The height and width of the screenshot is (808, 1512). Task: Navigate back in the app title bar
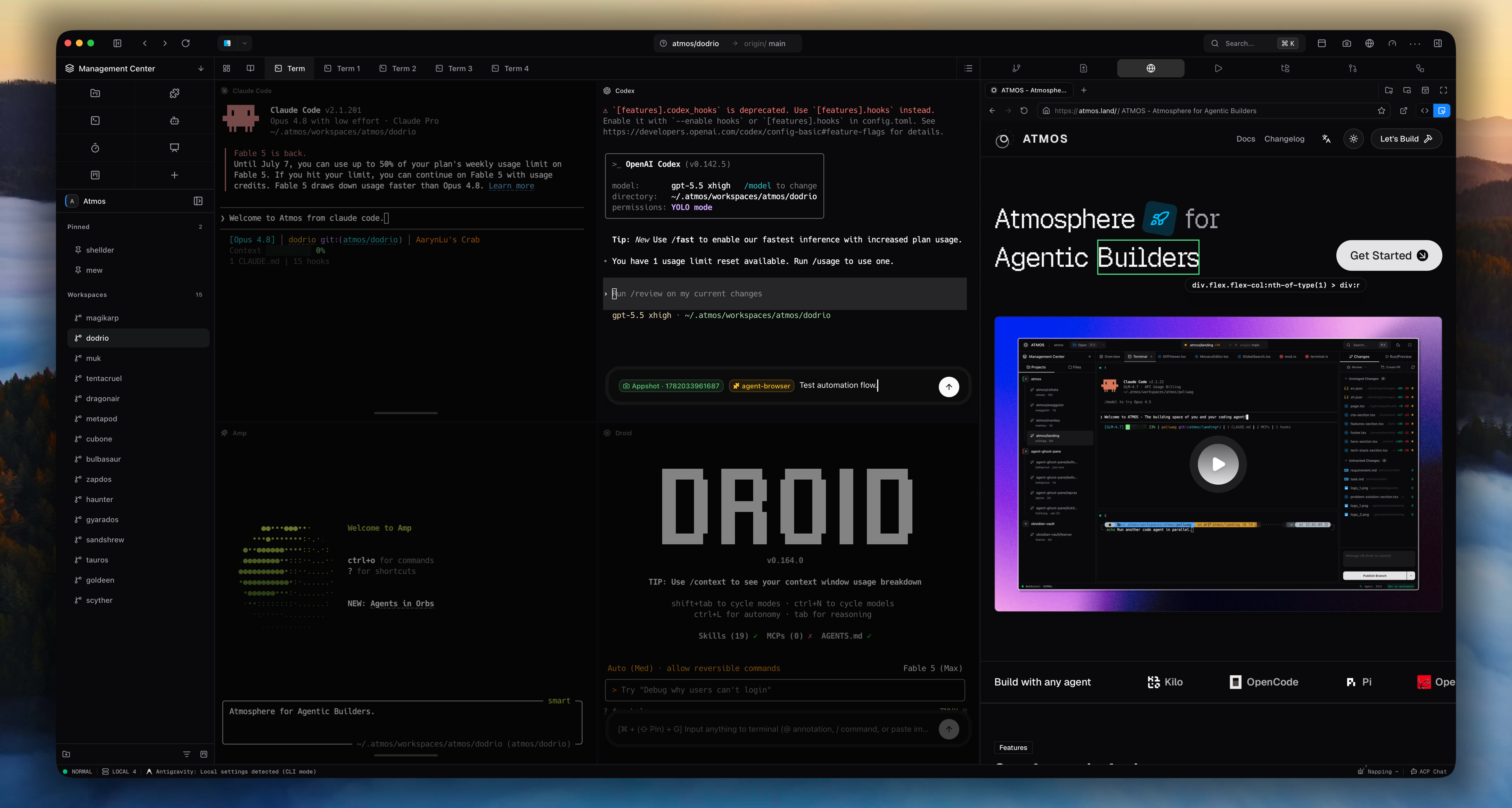tap(145, 43)
